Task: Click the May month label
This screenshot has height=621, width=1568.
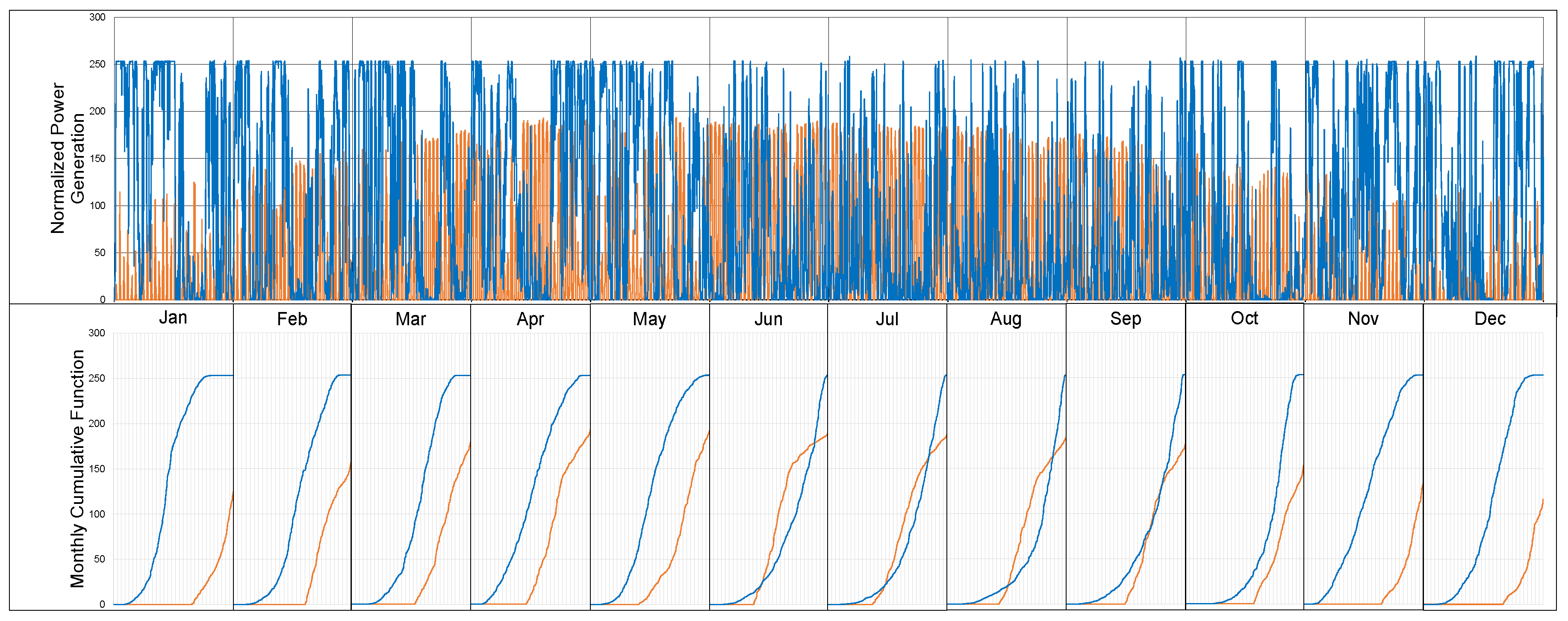Action: click(x=649, y=319)
